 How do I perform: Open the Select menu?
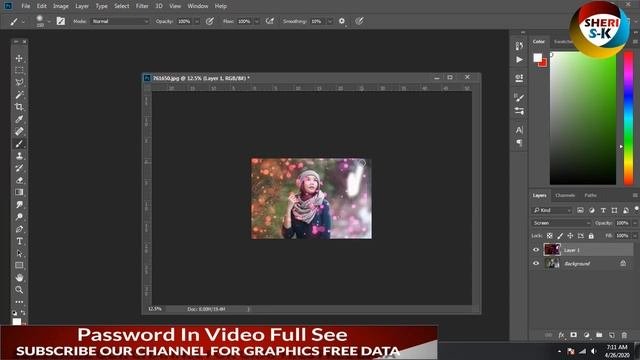[x=122, y=6]
